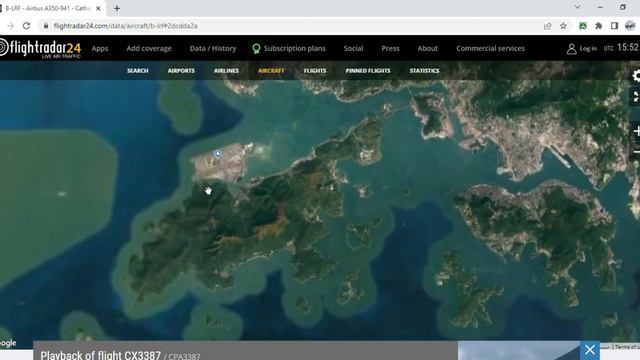
Task: Click the UTC 15:52 clock
Action: (621, 48)
